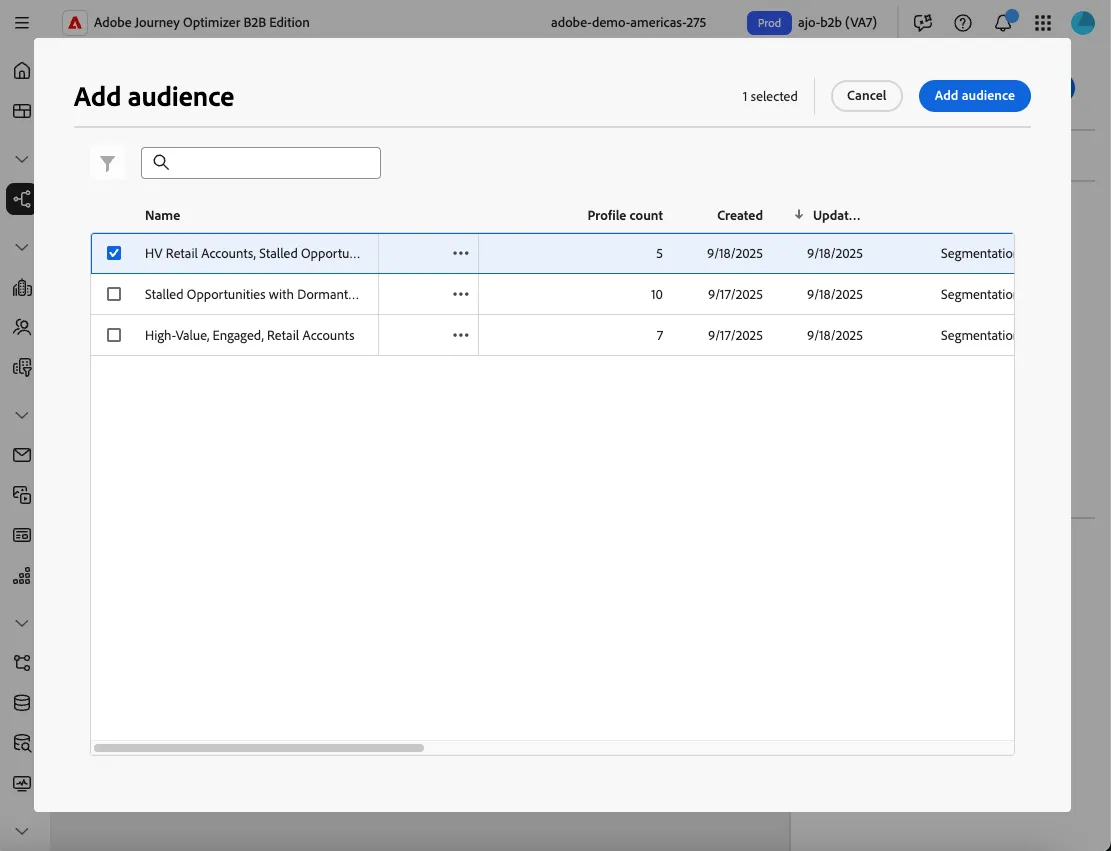Screen dimensions: 1111x851
Task: Focus the audience search field
Action: 261,163
